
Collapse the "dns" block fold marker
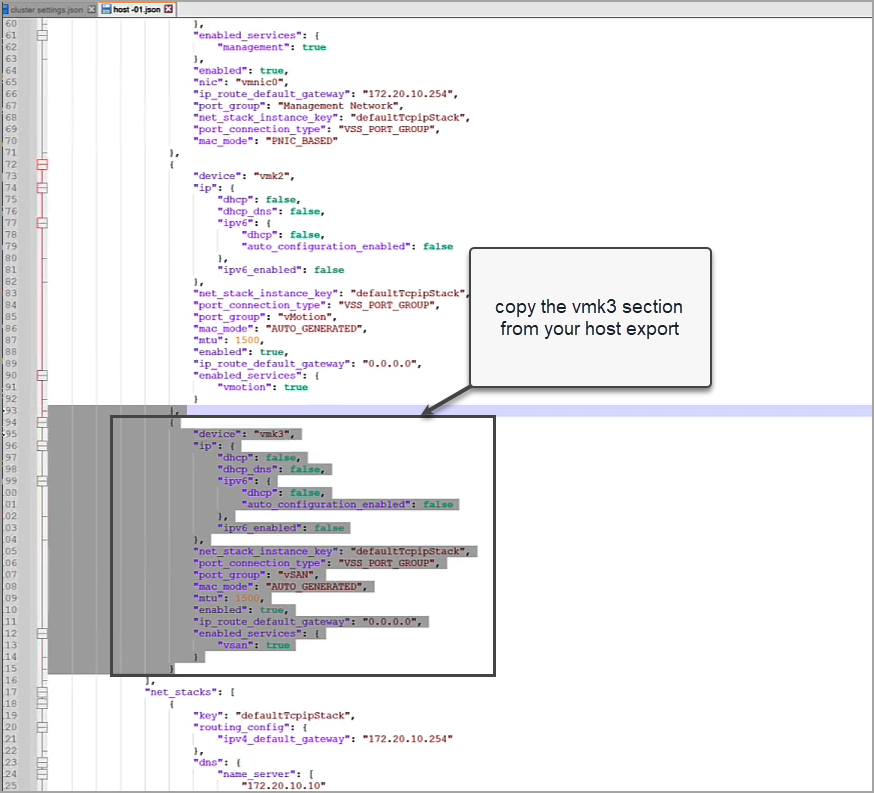point(42,762)
